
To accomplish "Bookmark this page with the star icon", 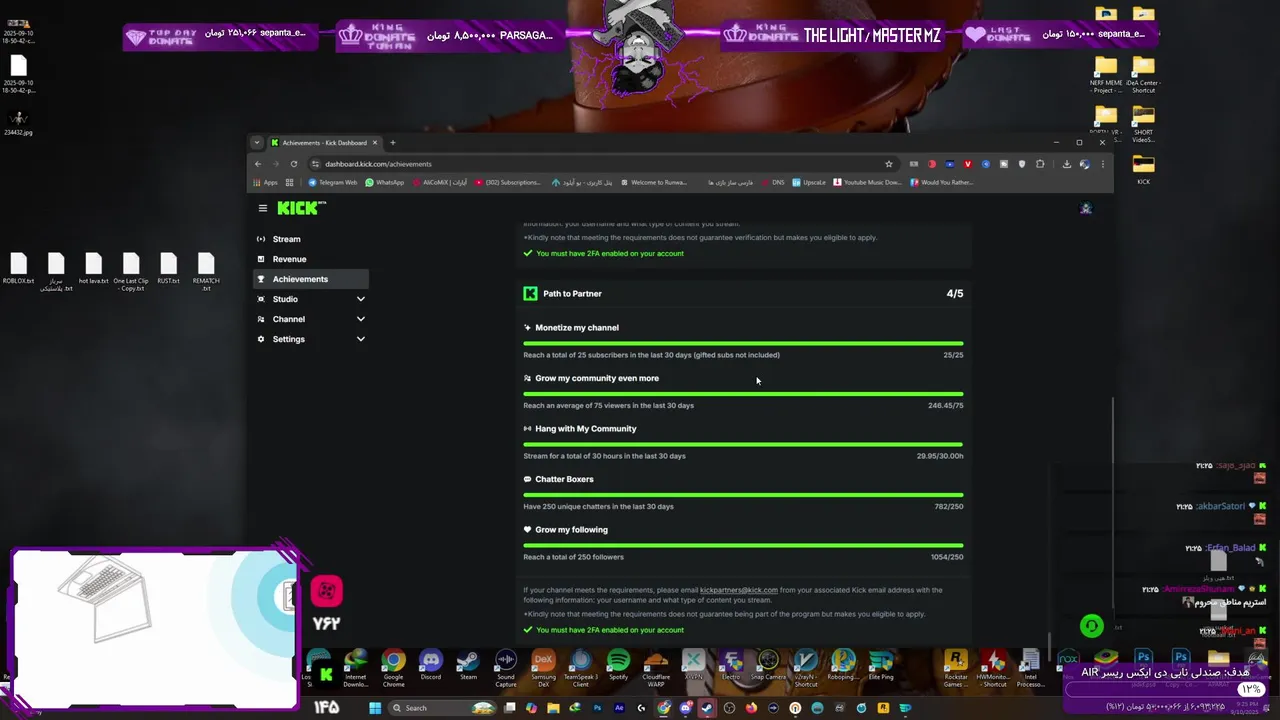I will tap(888, 164).
